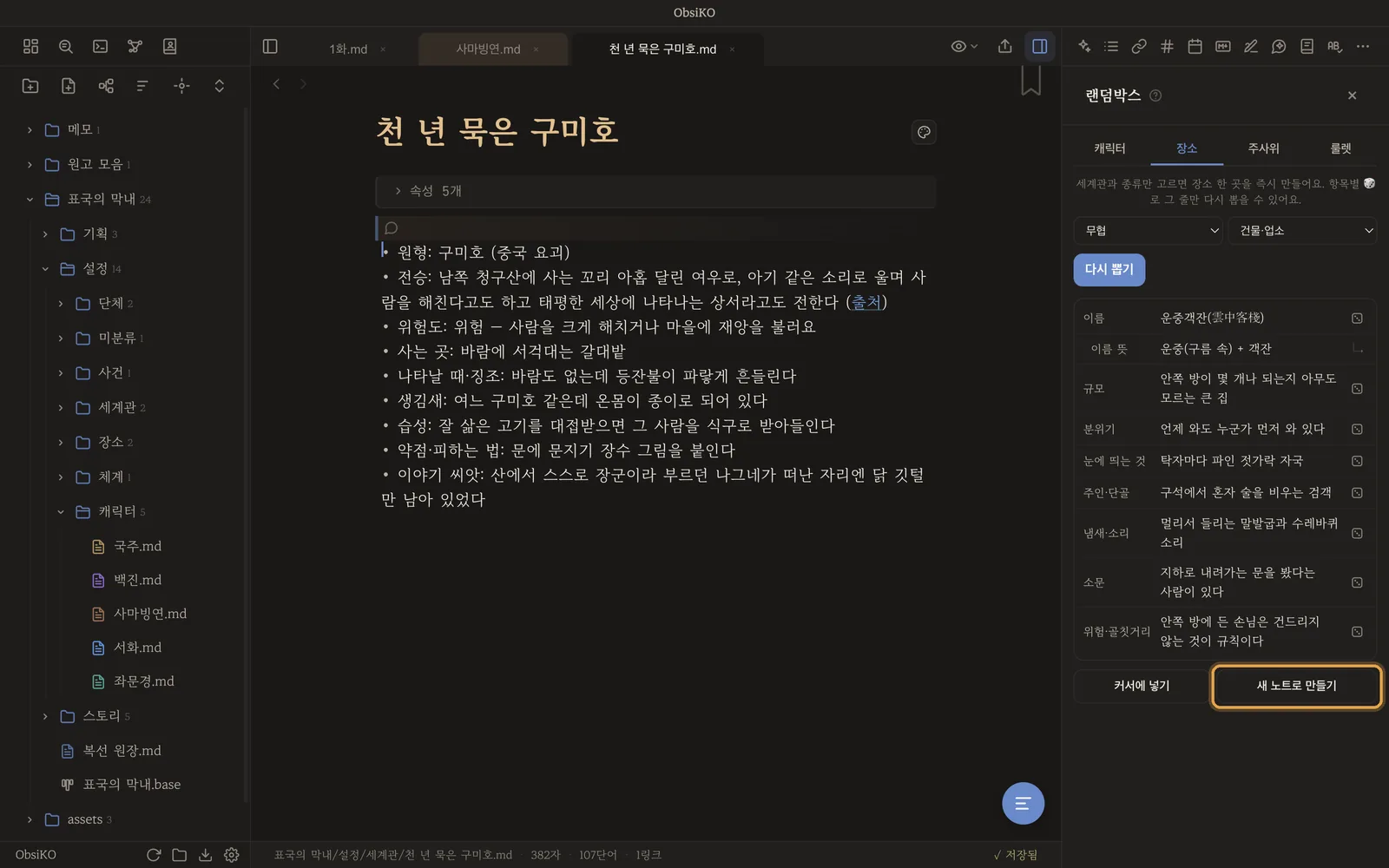Follow the 출처 link in the note
The width and height of the screenshot is (1389, 868).
pyautogui.click(x=866, y=302)
